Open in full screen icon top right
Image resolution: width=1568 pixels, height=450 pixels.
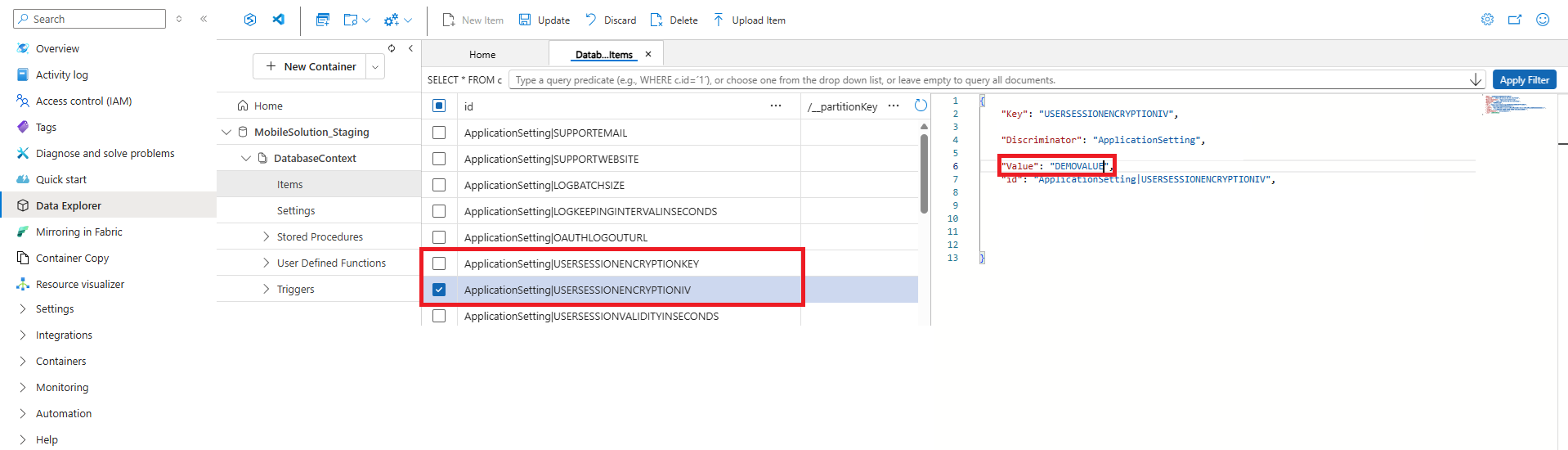[x=1515, y=20]
